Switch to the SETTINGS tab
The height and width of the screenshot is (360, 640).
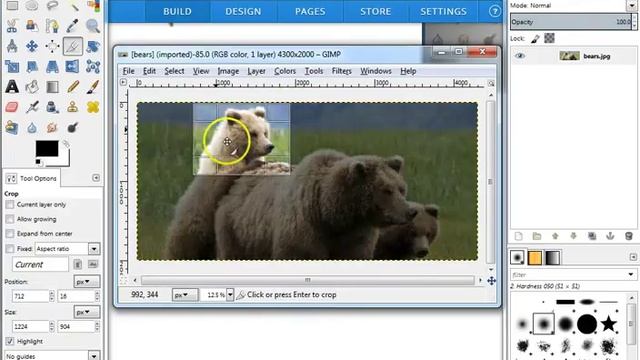click(443, 11)
